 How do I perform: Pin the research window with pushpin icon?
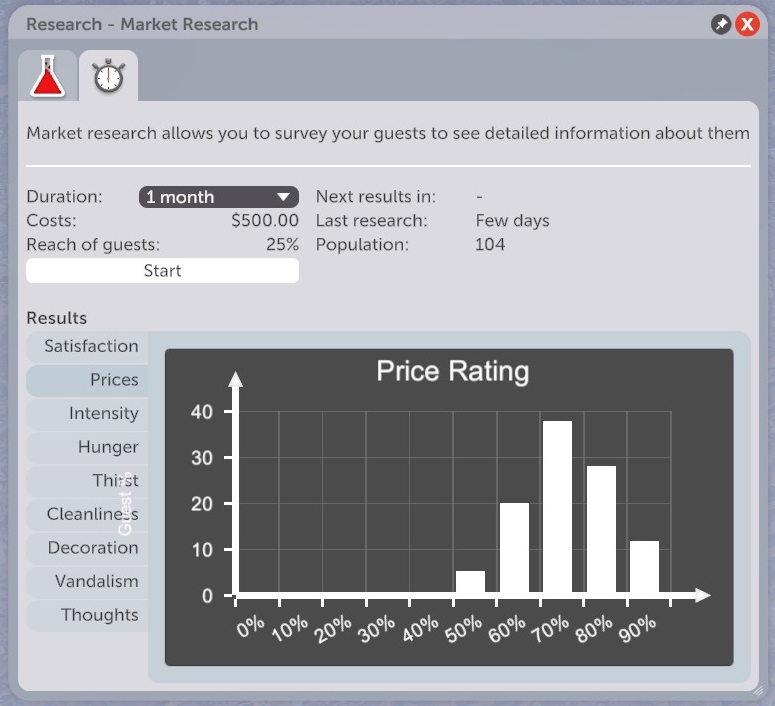click(x=721, y=24)
